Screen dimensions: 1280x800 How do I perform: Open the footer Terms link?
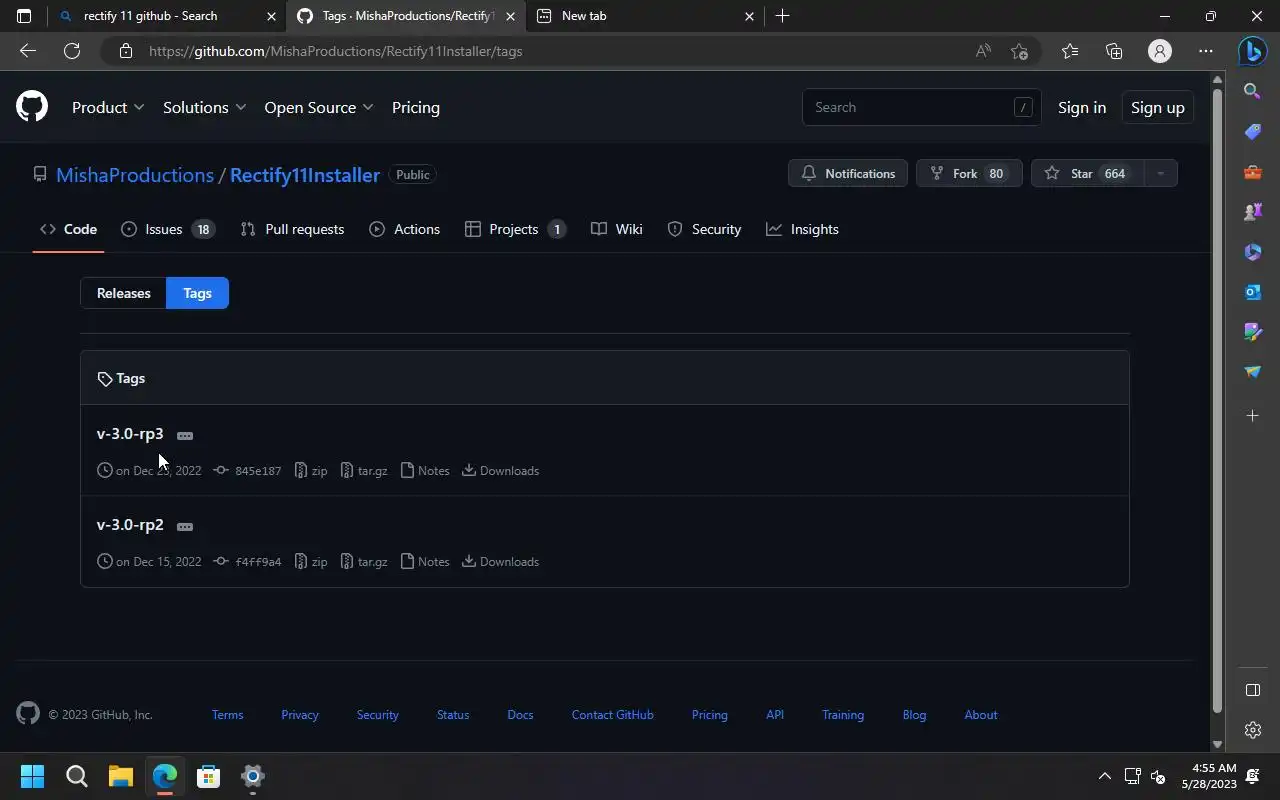tap(227, 714)
